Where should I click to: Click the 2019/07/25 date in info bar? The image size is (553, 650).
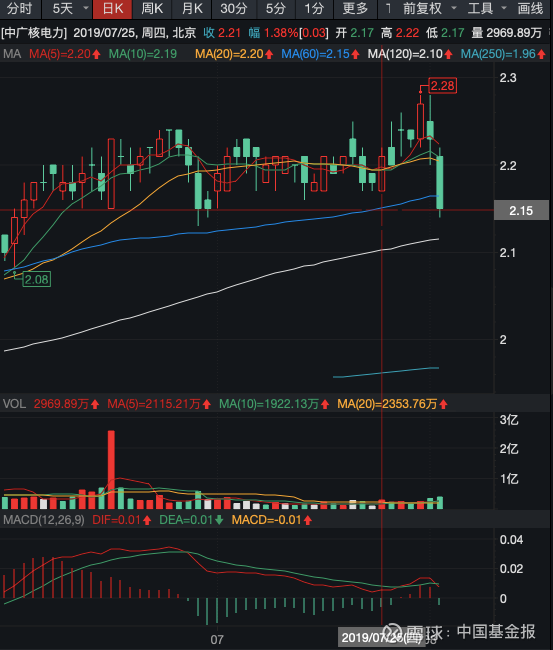click(105, 33)
